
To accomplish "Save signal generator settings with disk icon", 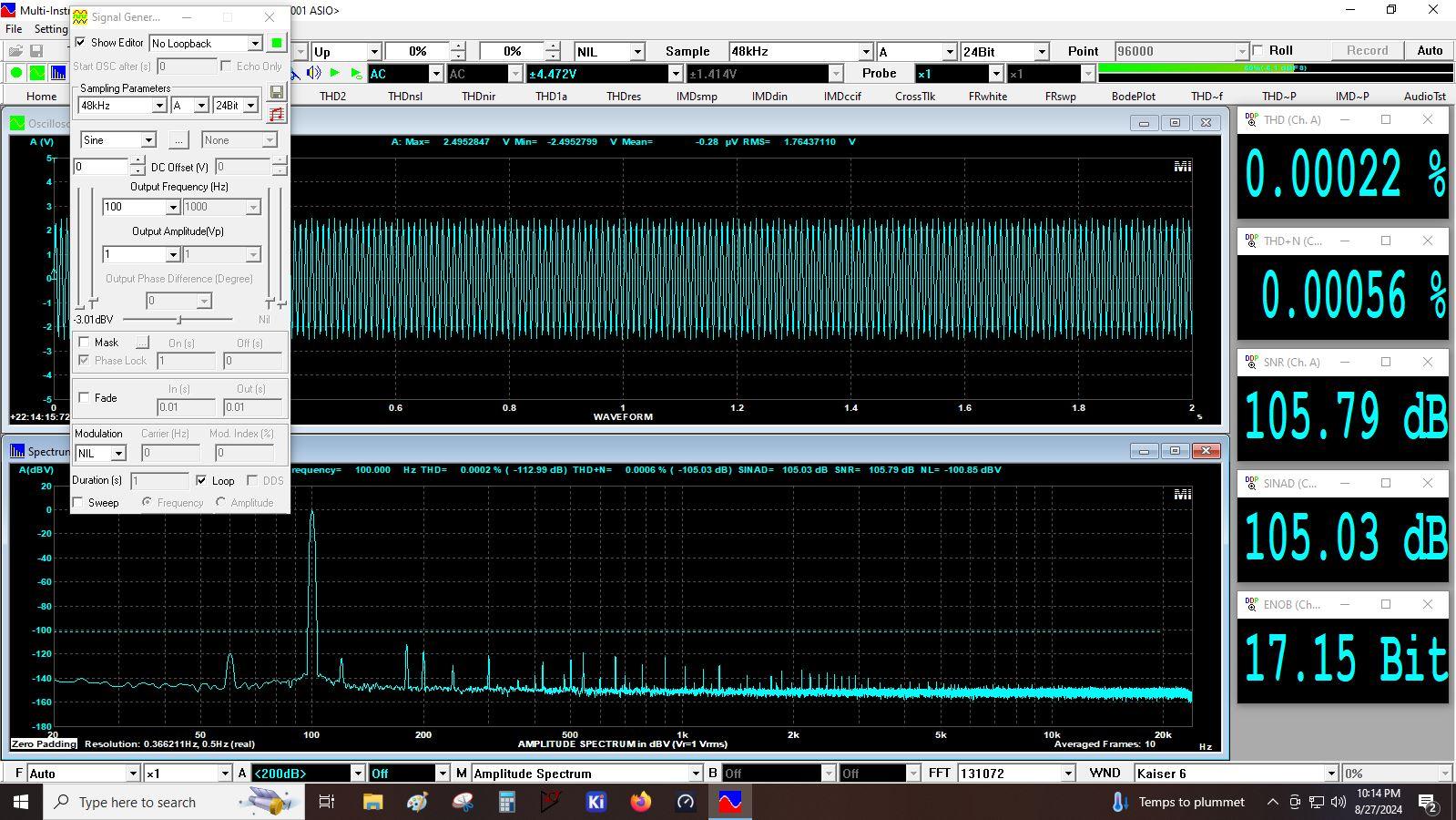I will (277, 93).
